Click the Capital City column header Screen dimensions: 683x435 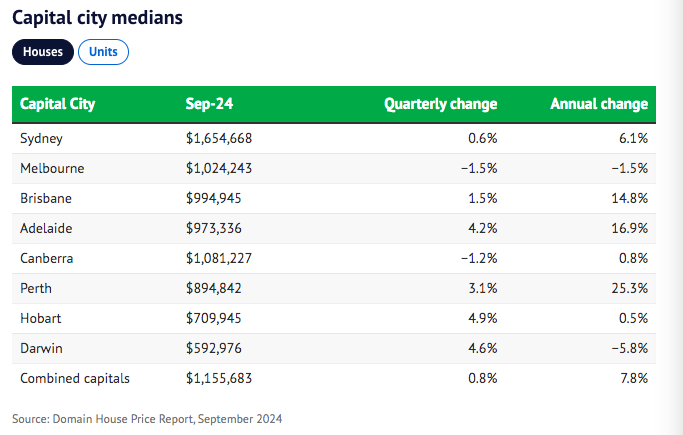point(57,104)
